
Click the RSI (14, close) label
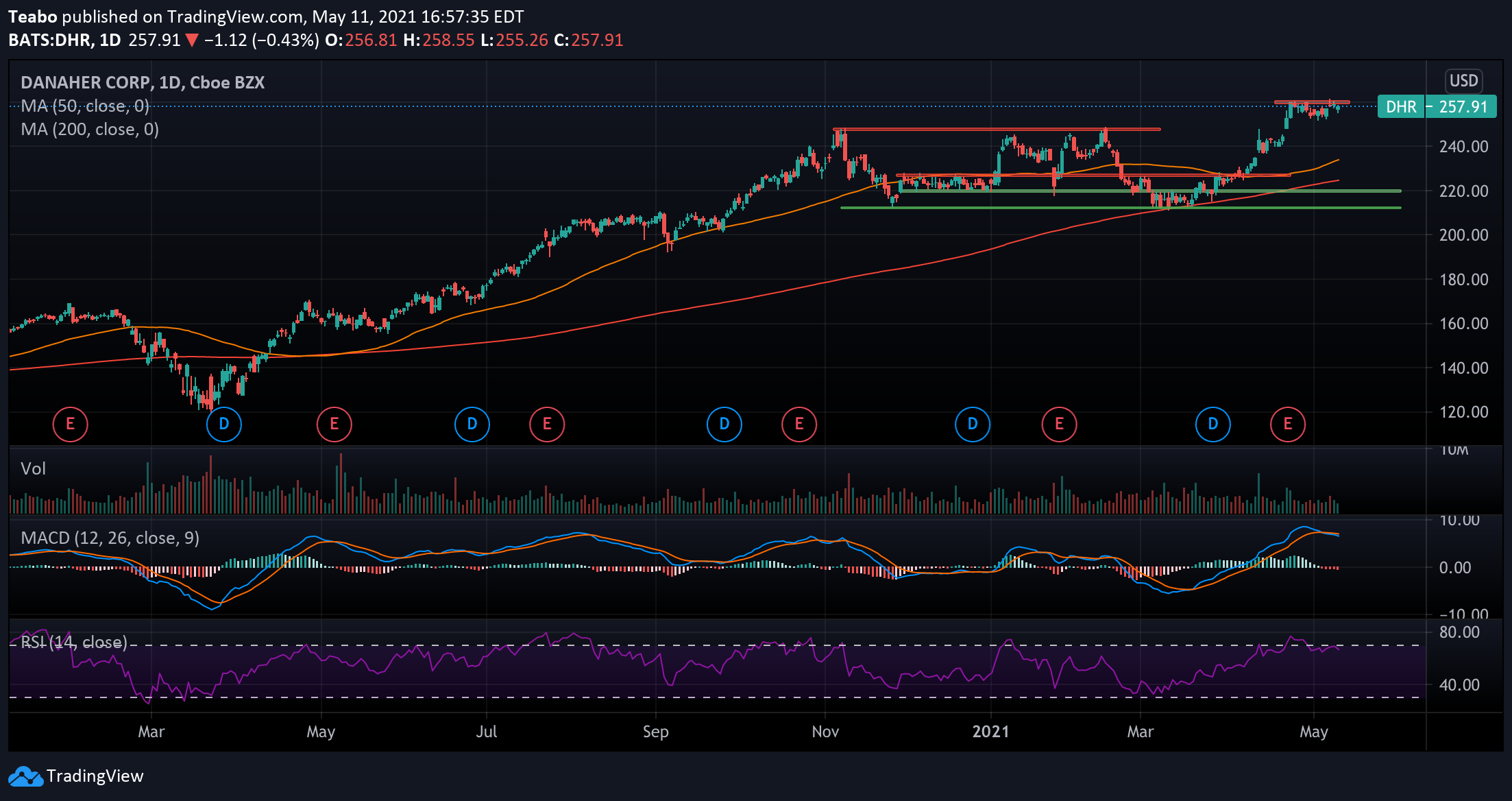[x=74, y=642]
